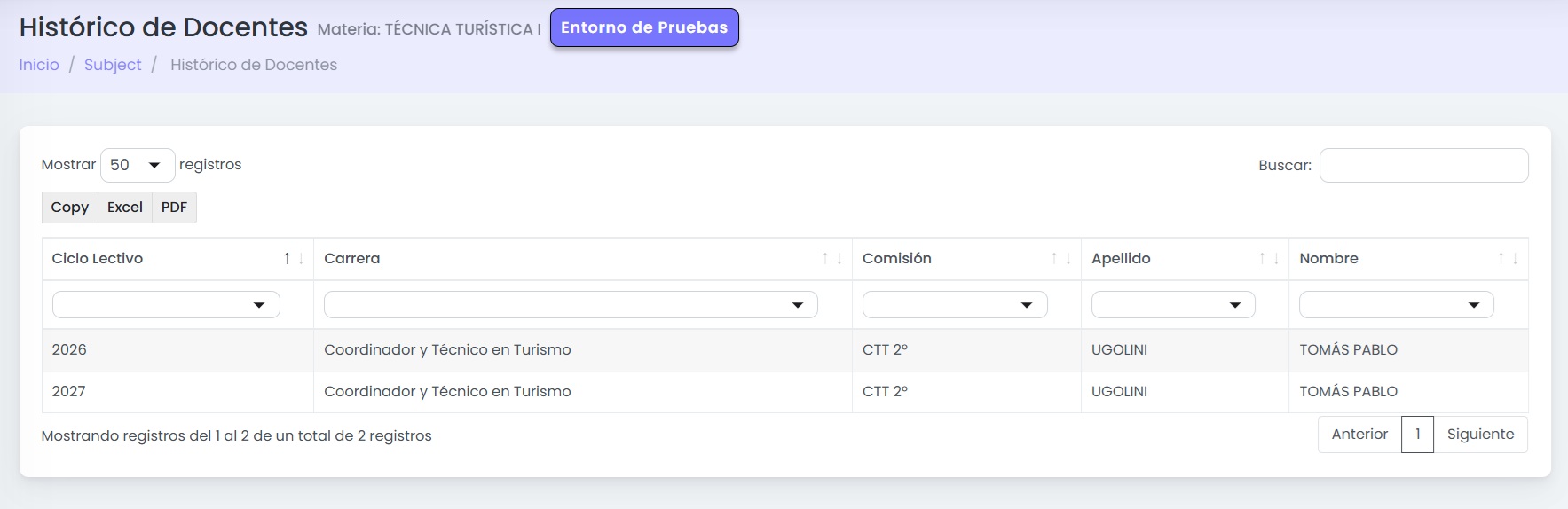Click the 2027 Ciclo Lectivo cell
This screenshot has height=509, width=1568.
177,392
